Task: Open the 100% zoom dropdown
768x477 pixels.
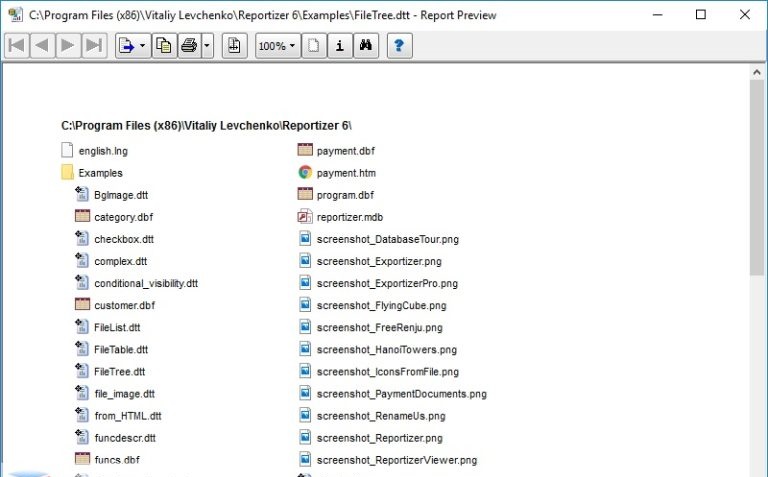Action: click(x=278, y=46)
